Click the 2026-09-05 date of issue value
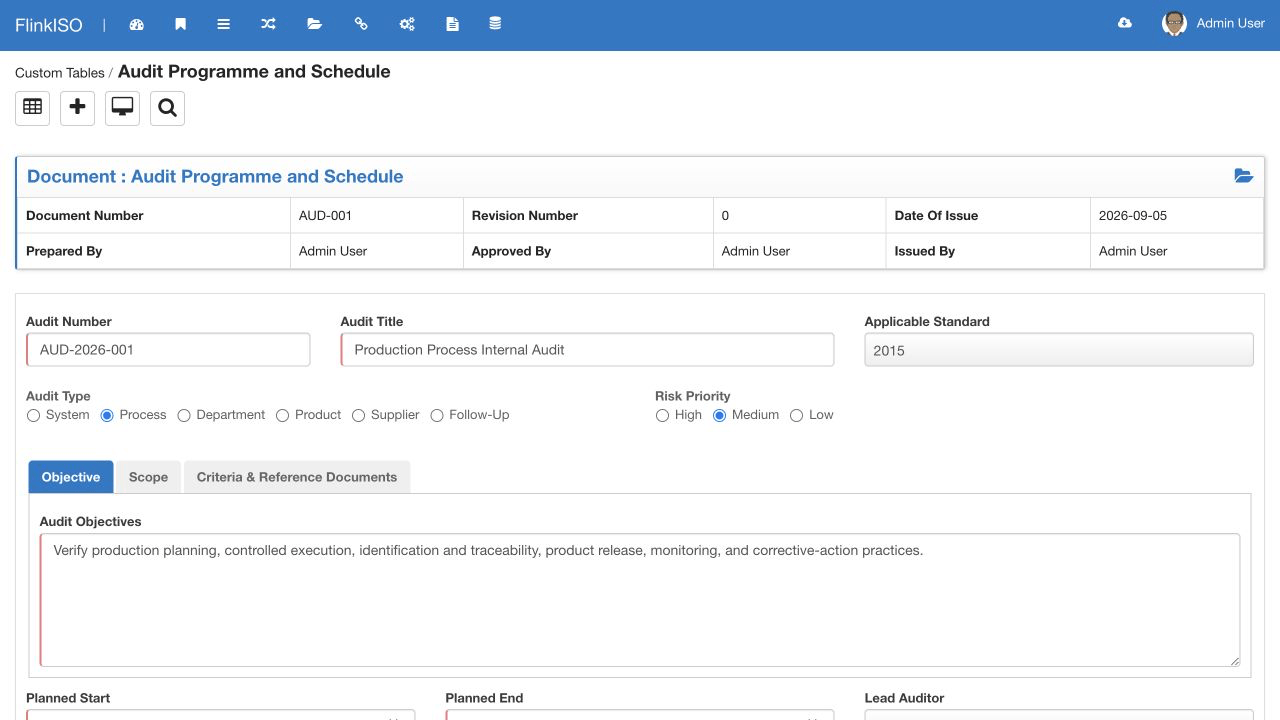The height and width of the screenshot is (720, 1280). point(1133,215)
